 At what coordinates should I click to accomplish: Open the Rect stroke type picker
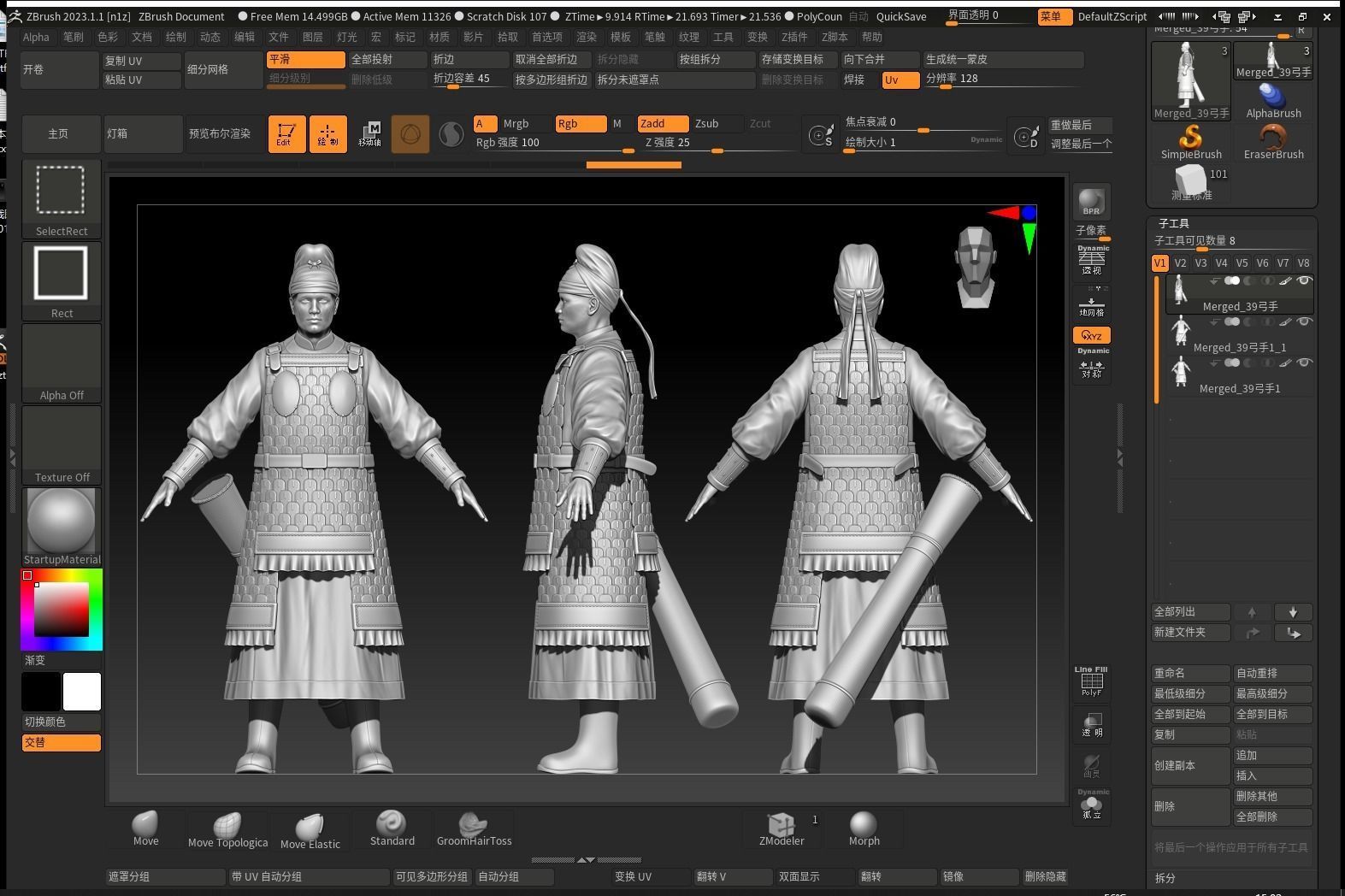pos(62,281)
